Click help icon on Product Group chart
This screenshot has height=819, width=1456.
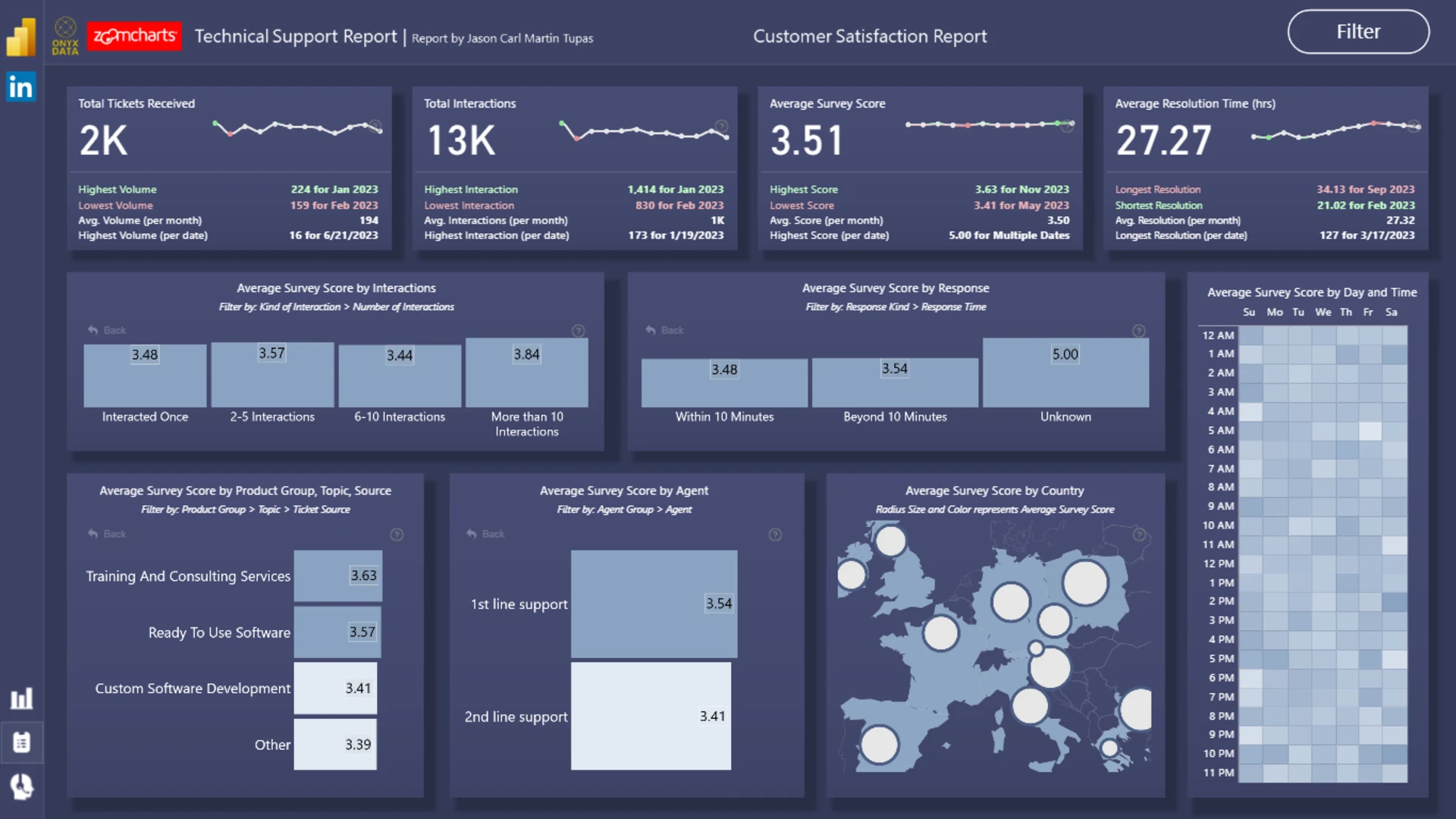tap(397, 535)
